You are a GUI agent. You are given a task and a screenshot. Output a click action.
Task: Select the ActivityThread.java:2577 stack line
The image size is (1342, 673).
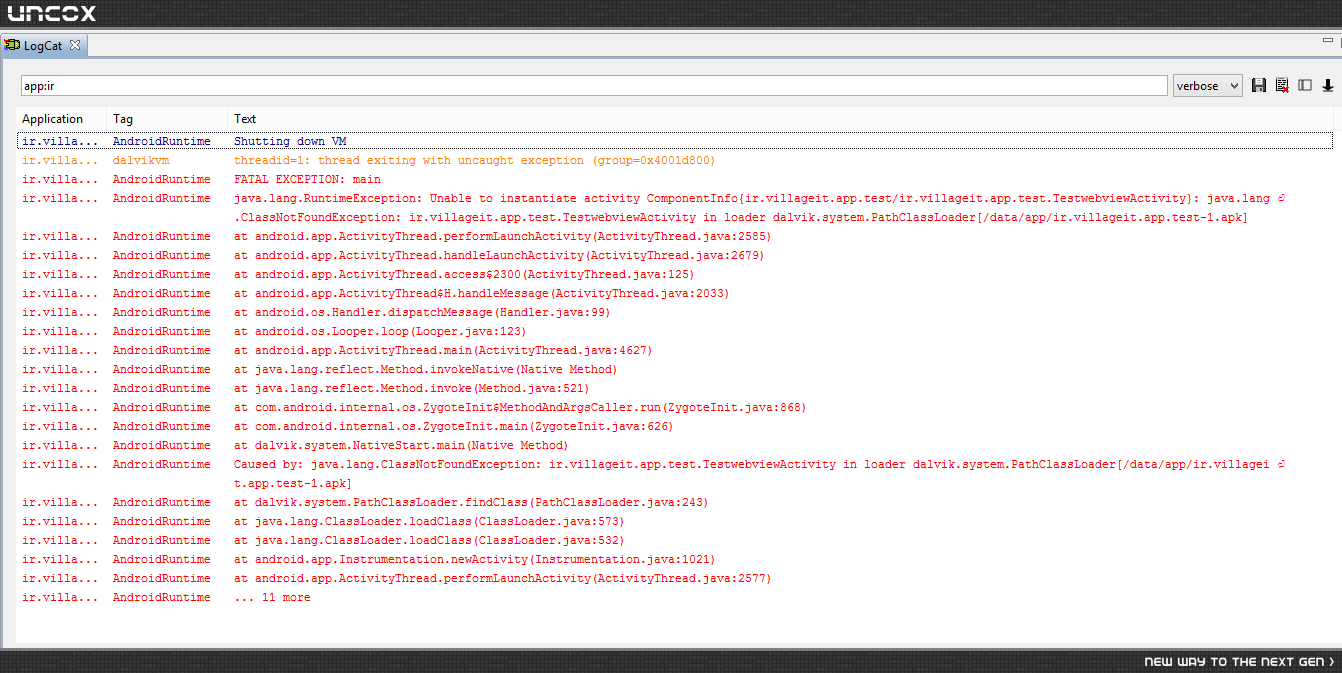pyautogui.click(x=675, y=578)
